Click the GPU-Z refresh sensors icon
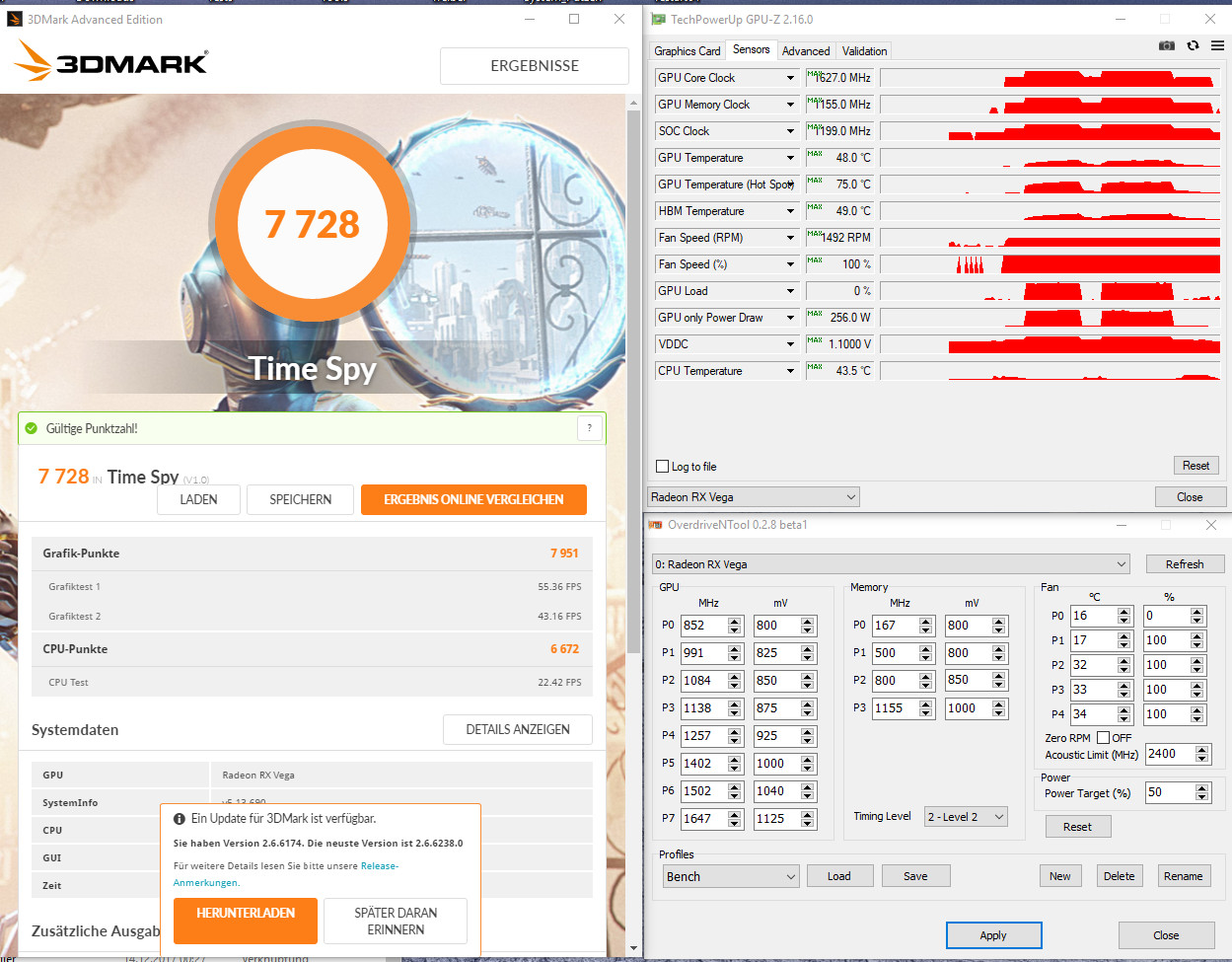1232x962 pixels. click(x=1193, y=45)
